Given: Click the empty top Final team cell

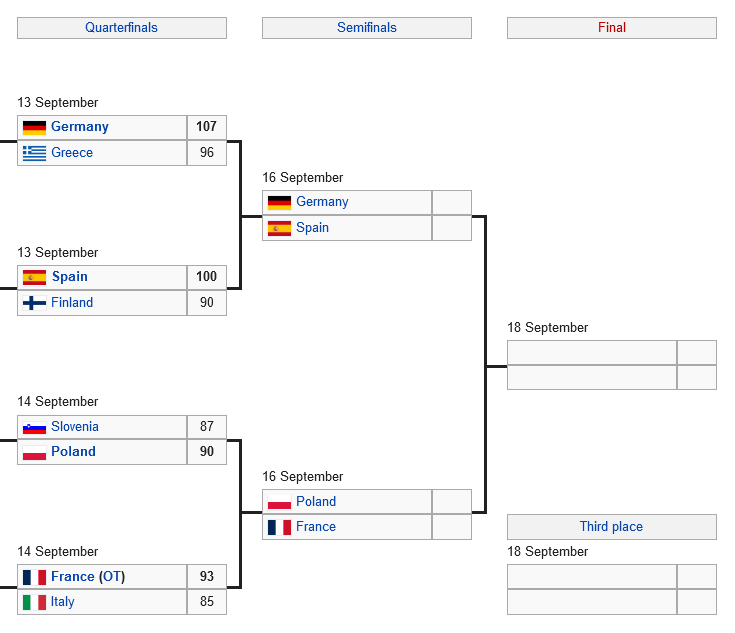Looking at the screenshot, I should [x=592, y=352].
